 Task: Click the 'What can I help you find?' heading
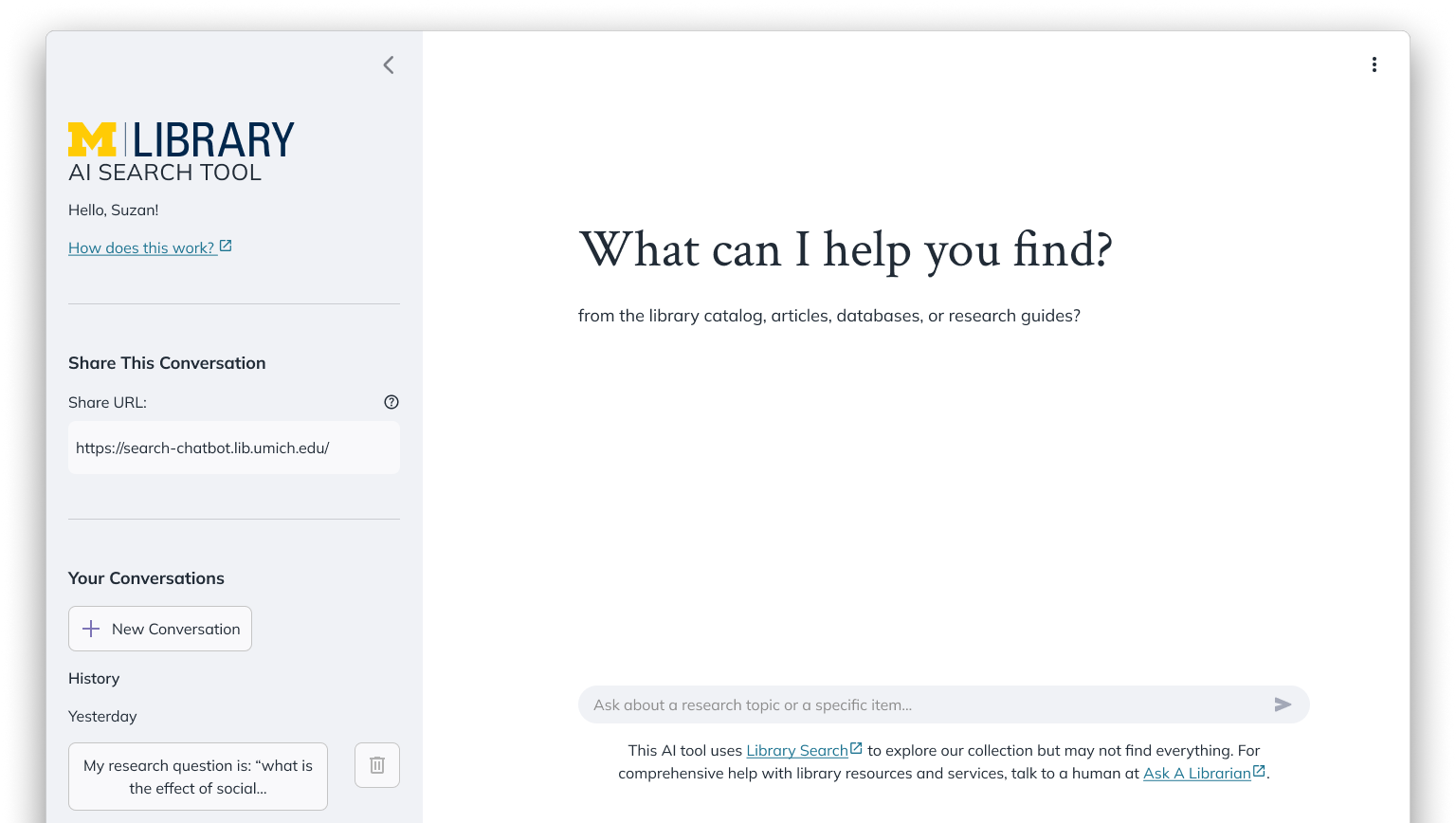(x=846, y=250)
